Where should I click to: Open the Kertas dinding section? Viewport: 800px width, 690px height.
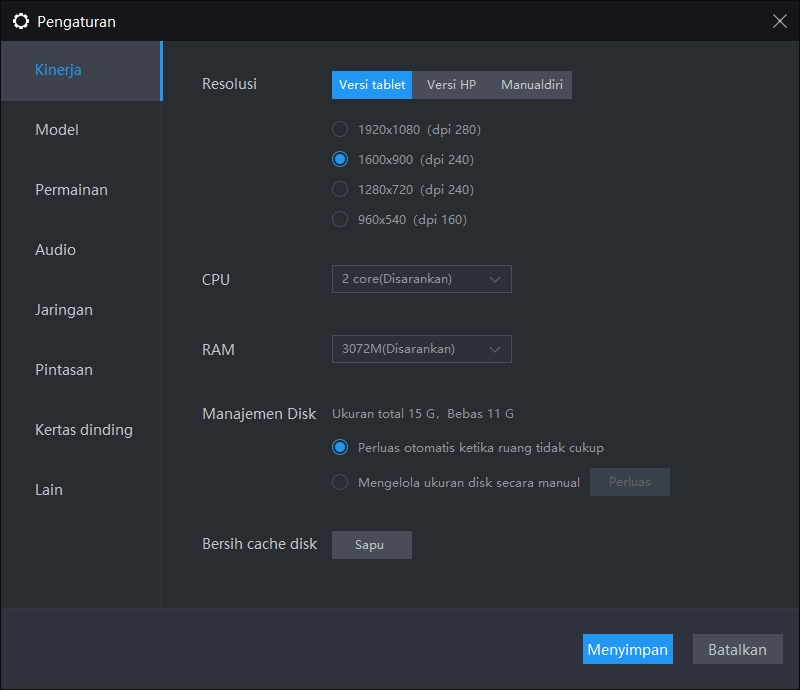pos(82,430)
